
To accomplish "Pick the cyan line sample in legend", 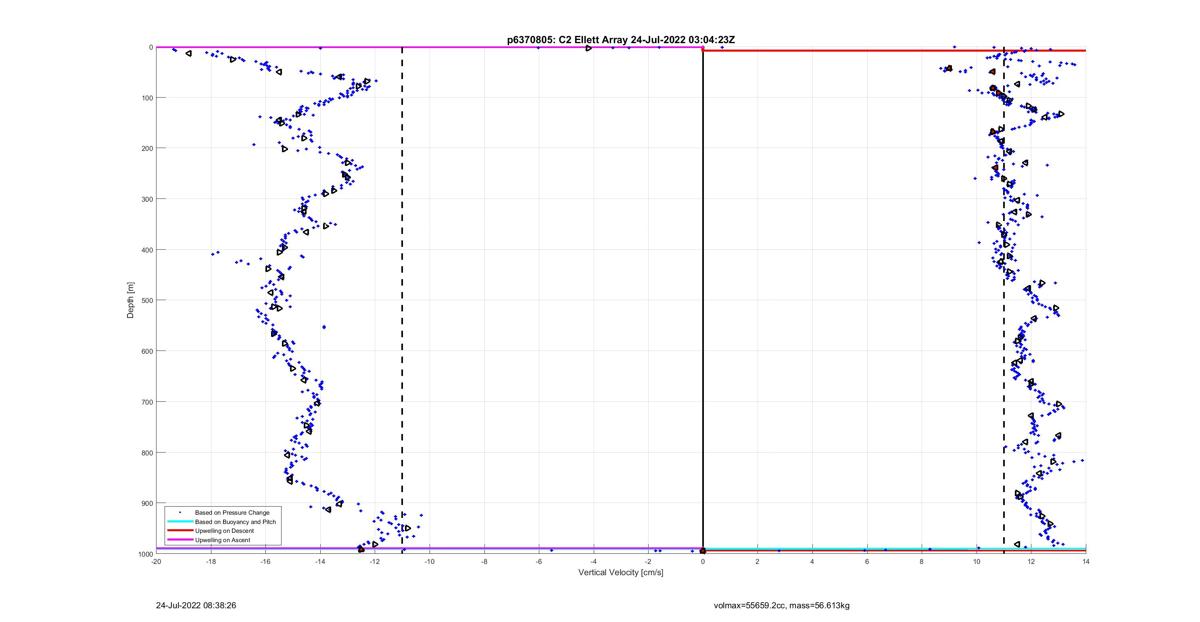I will (x=180, y=521).
